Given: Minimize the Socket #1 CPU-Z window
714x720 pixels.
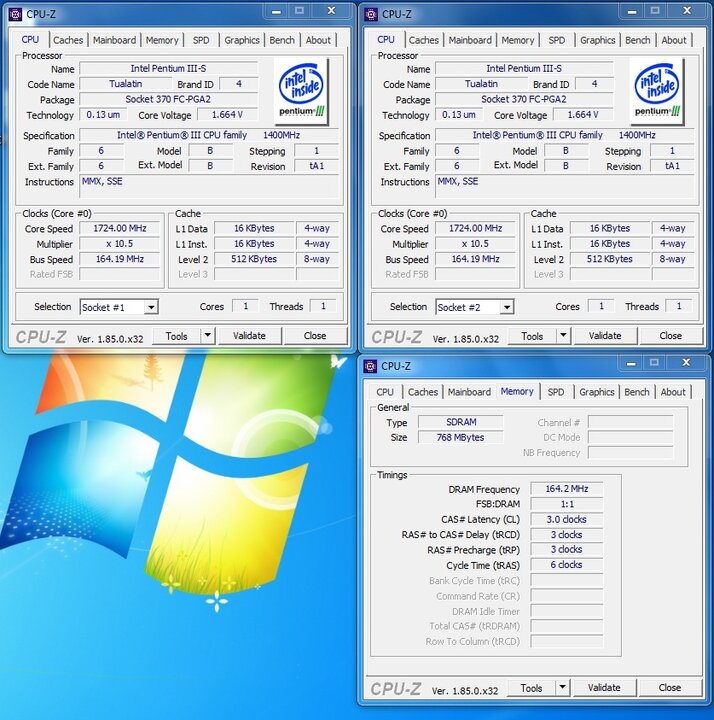Looking at the screenshot, I should pos(276,11).
